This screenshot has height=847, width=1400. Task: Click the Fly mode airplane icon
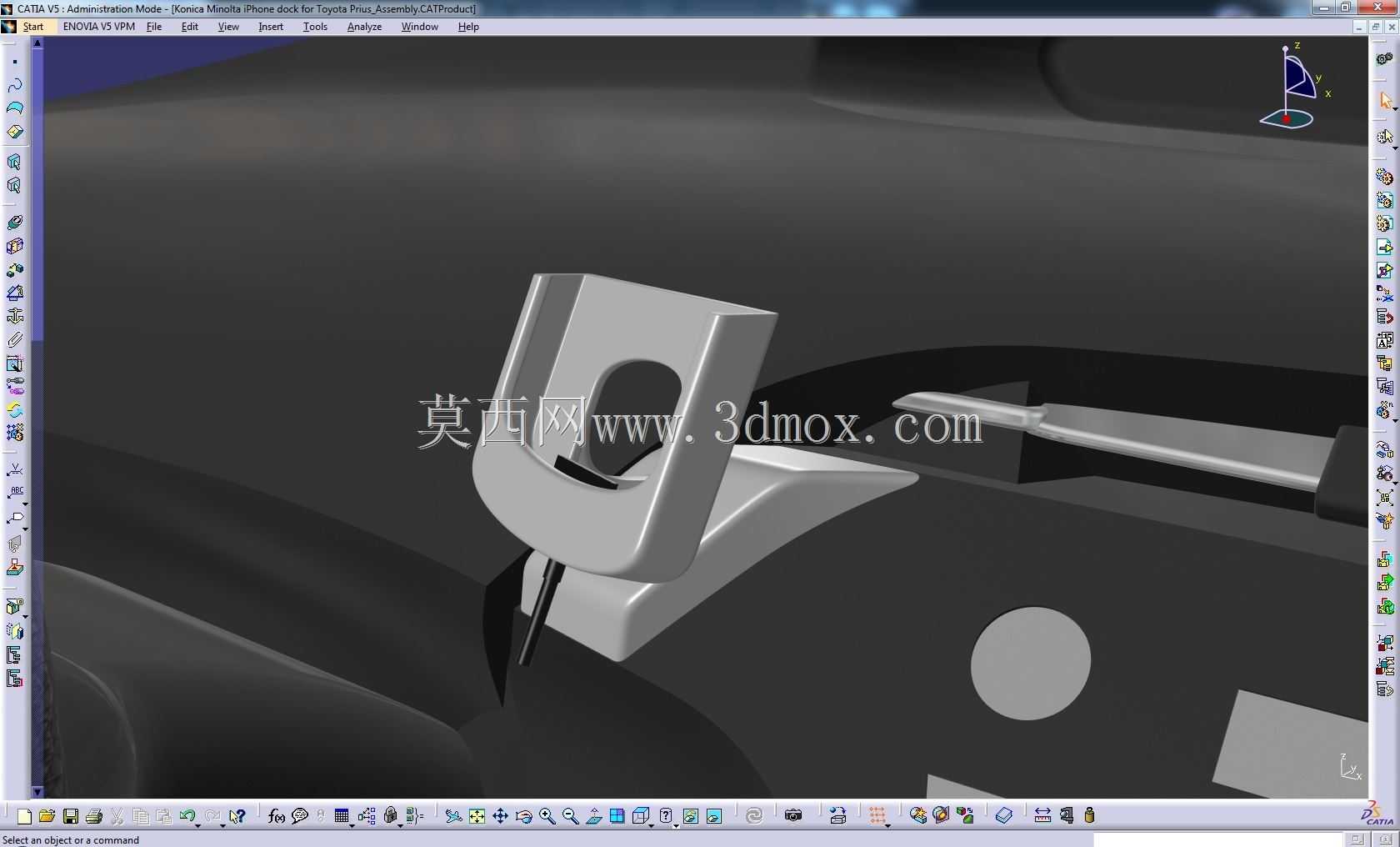point(453,816)
